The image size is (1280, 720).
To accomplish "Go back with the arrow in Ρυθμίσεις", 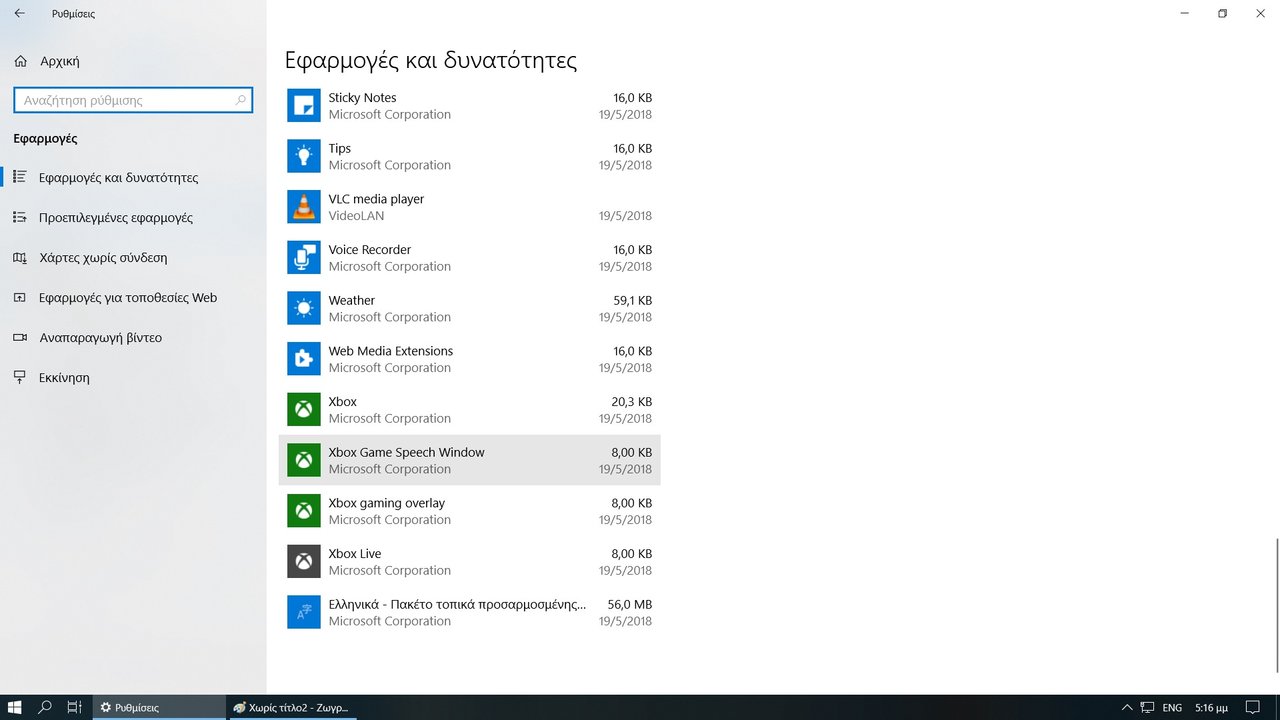I will (x=19, y=14).
